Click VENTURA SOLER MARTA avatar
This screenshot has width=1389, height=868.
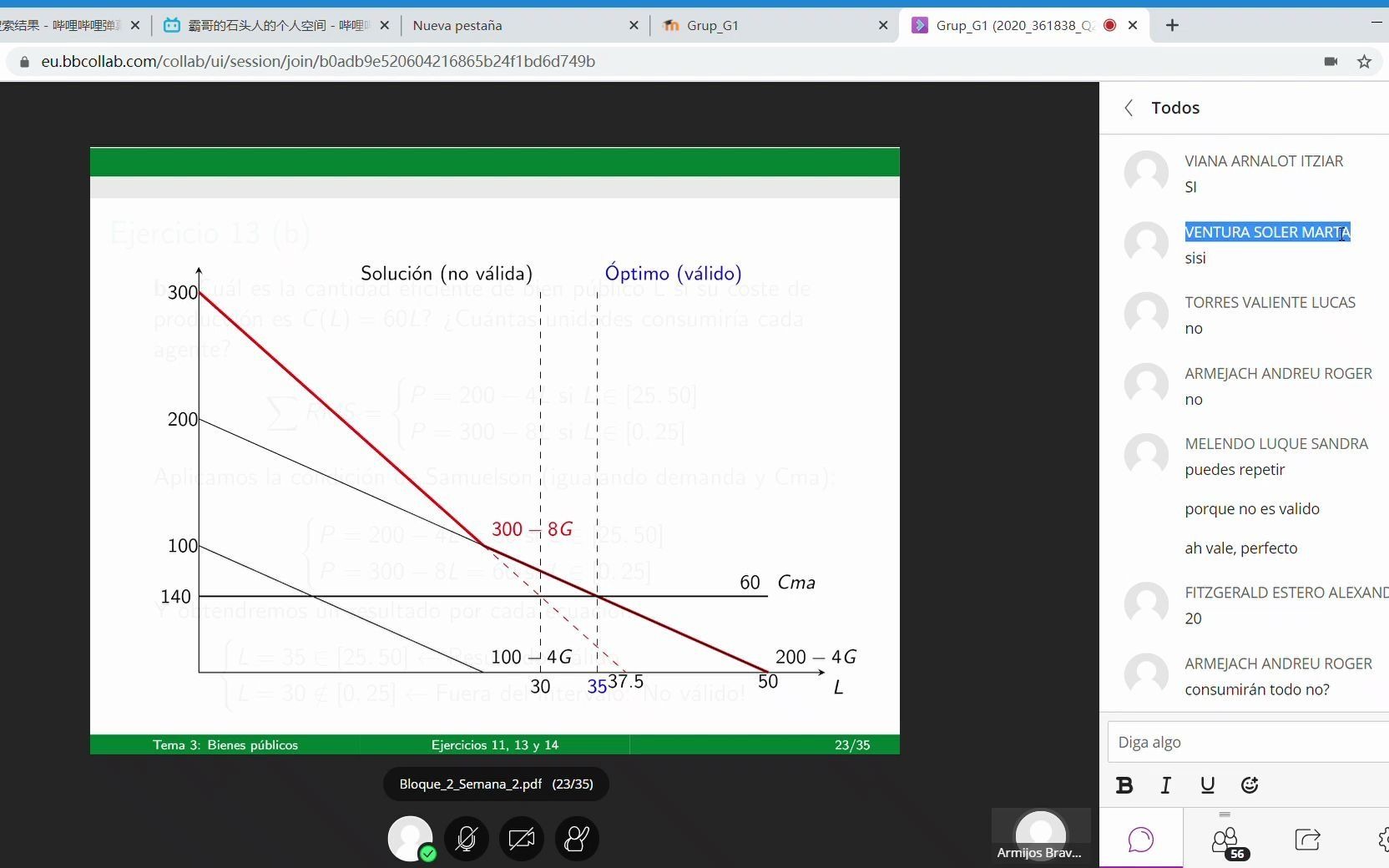pos(1146,244)
